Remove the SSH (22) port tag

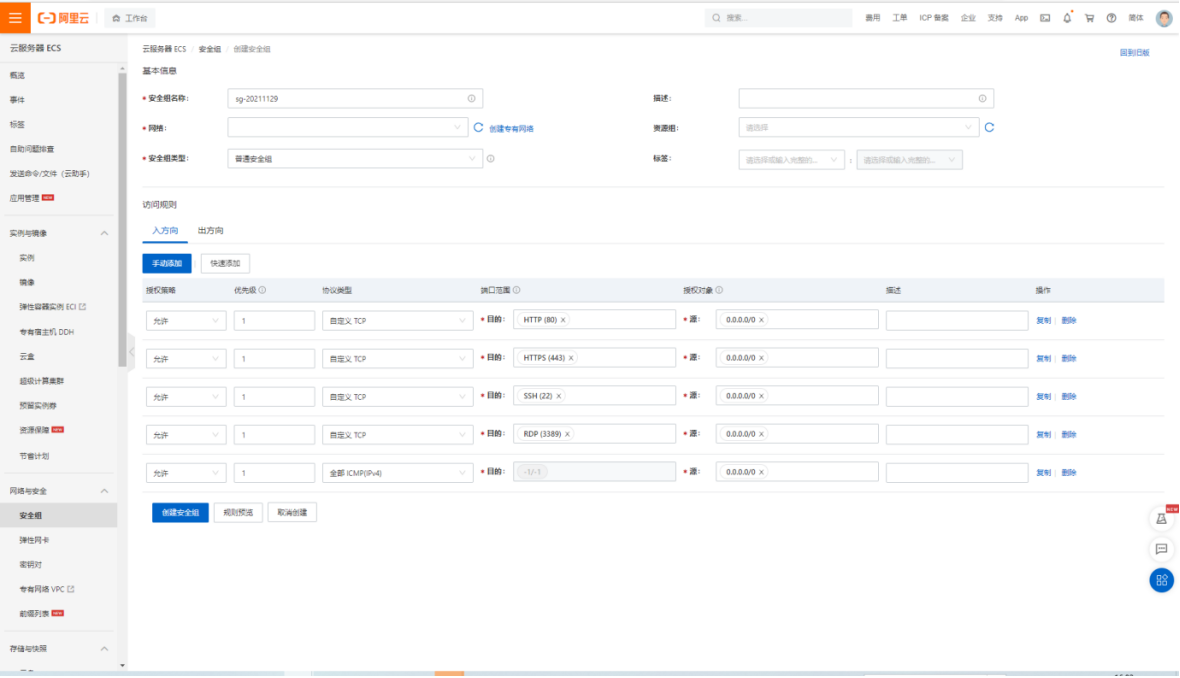559,396
